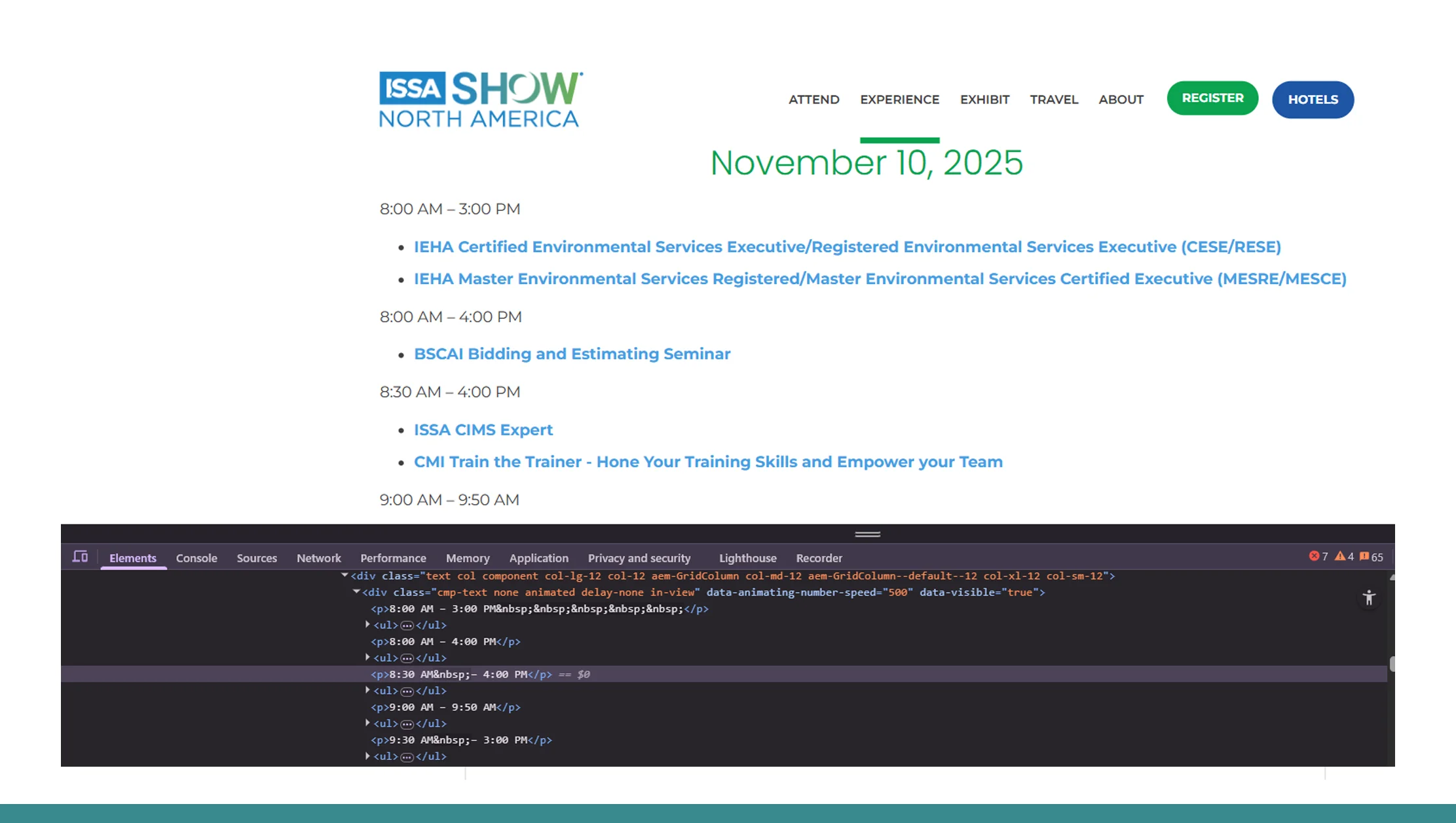Switch to the Network tab
Screen dimensions: 1456x823
click(319, 558)
